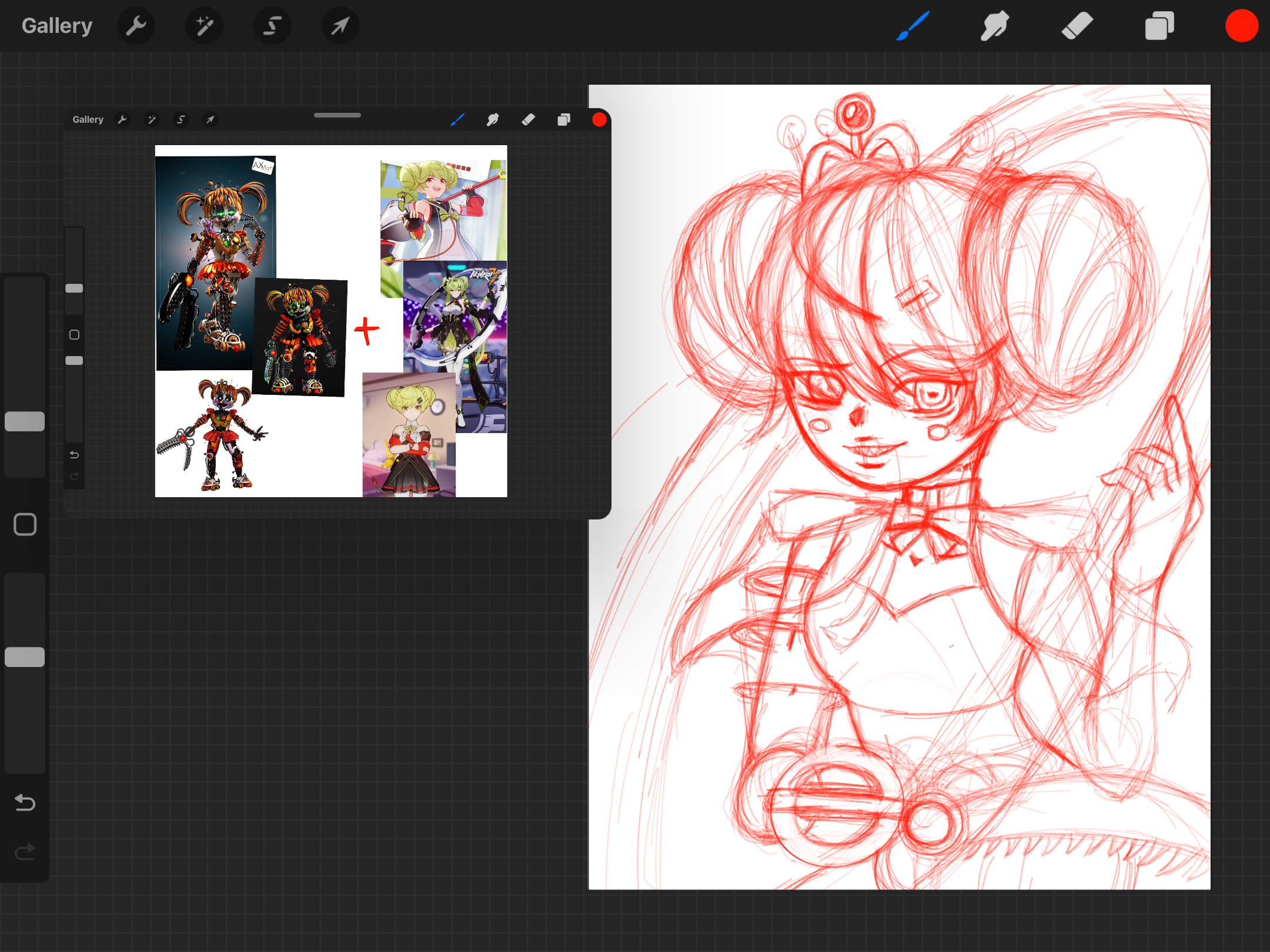The height and width of the screenshot is (952, 1270).
Task: Activate the Selection tool
Action: (272, 25)
